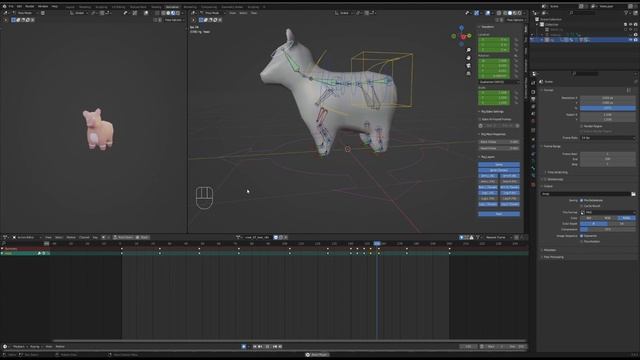The image size is (640, 360).
Task: Toggle Placeholders checkbox
Action: coord(582,241)
